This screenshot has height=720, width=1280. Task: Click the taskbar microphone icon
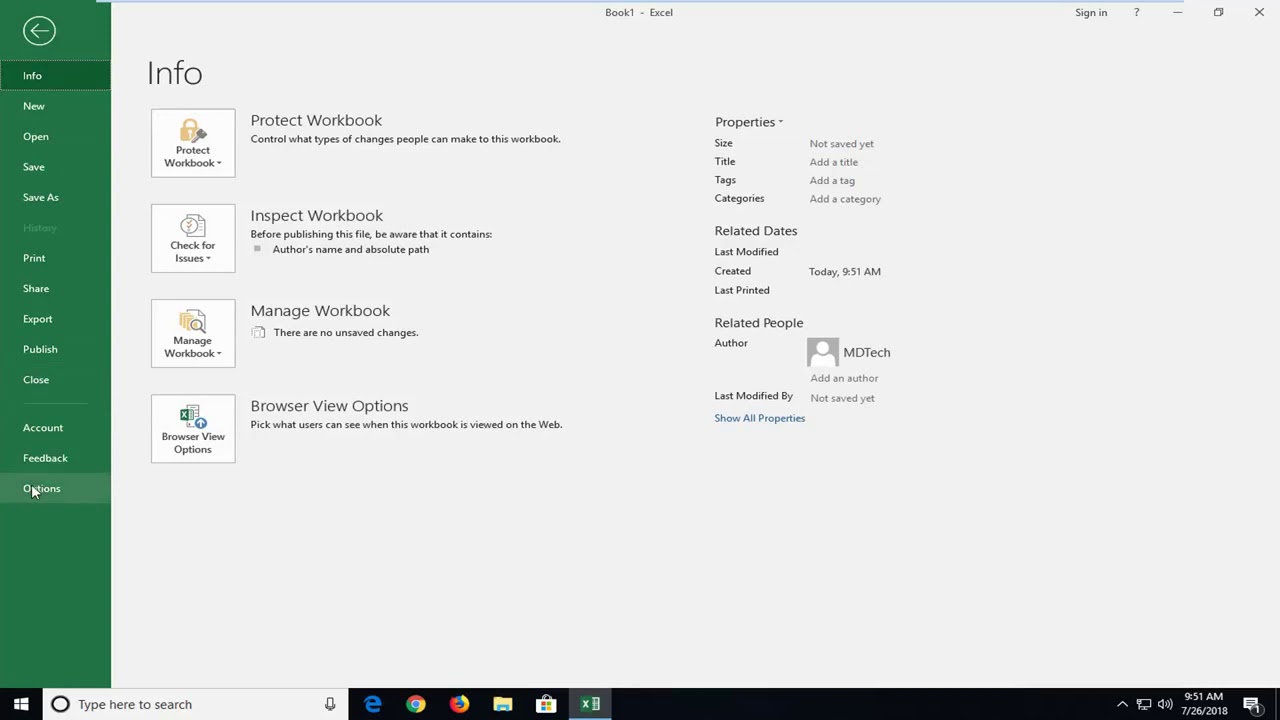click(x=330, y=704)
